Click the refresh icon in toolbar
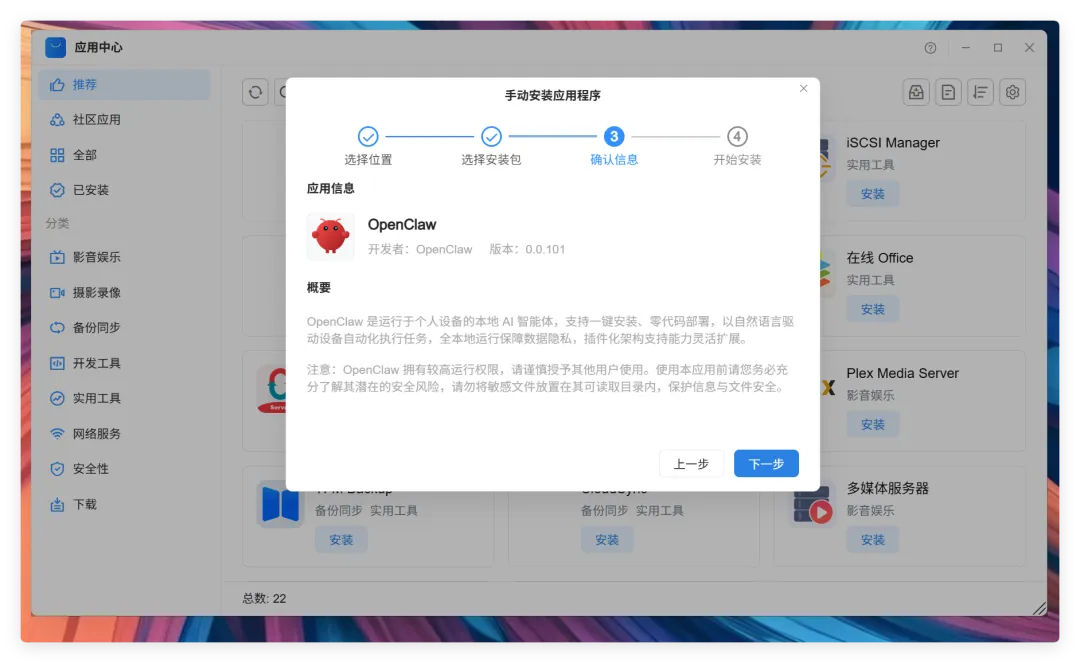This screenshot has height=663, width=1080. [x=256, y=92]
